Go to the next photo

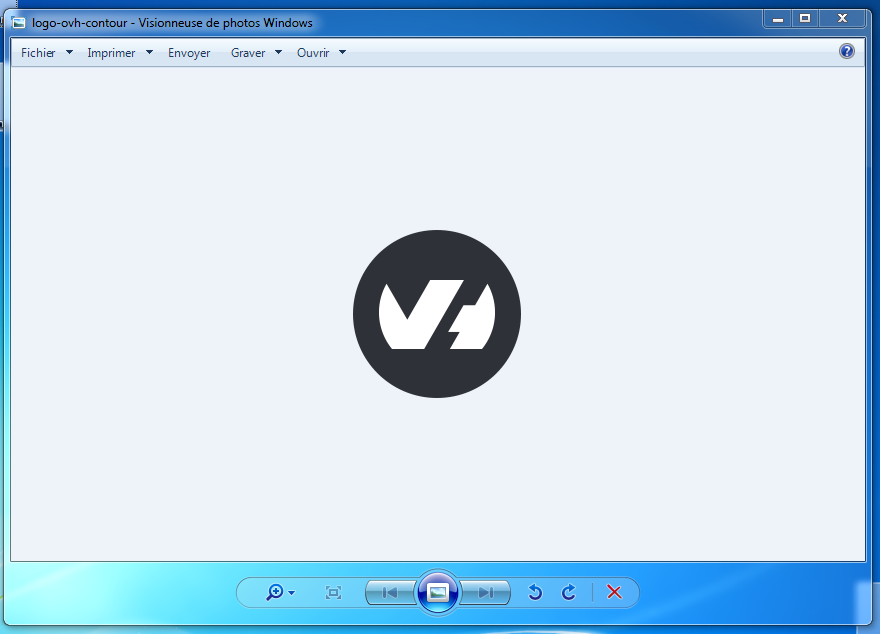pyautogui.click(x=486, y=593)
